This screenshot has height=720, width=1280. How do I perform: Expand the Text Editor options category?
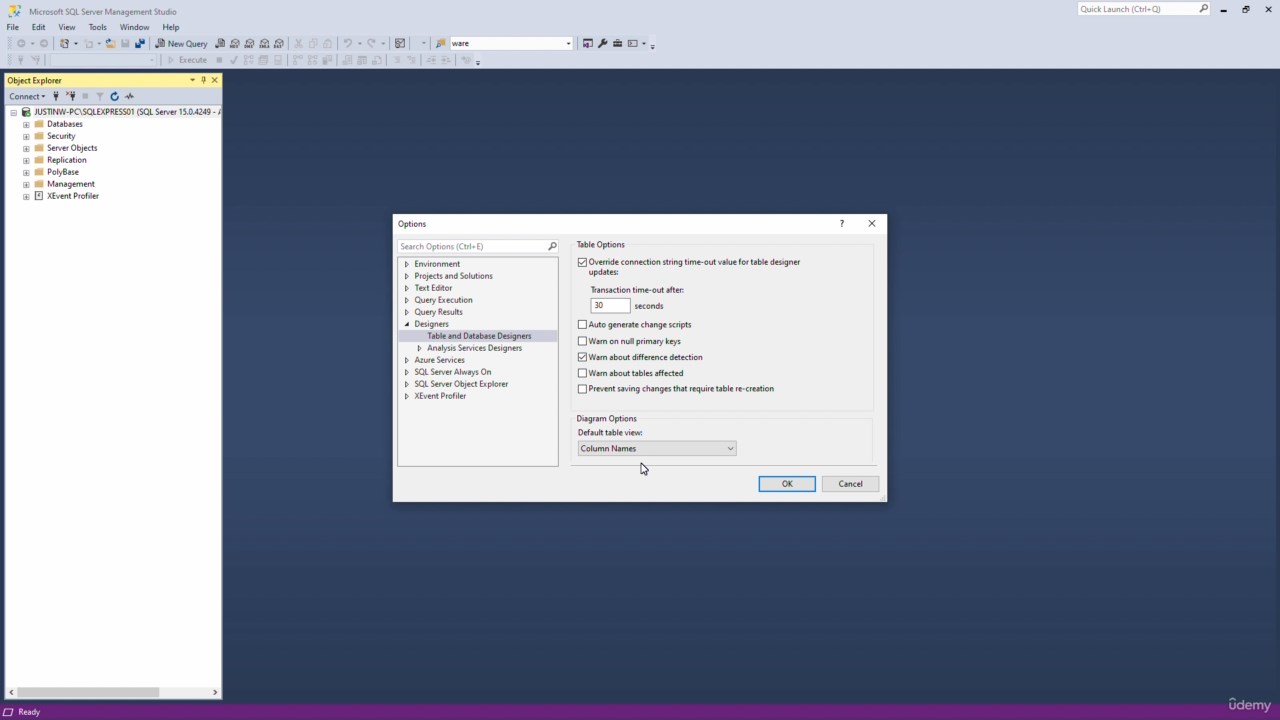(x=407, y=288)
